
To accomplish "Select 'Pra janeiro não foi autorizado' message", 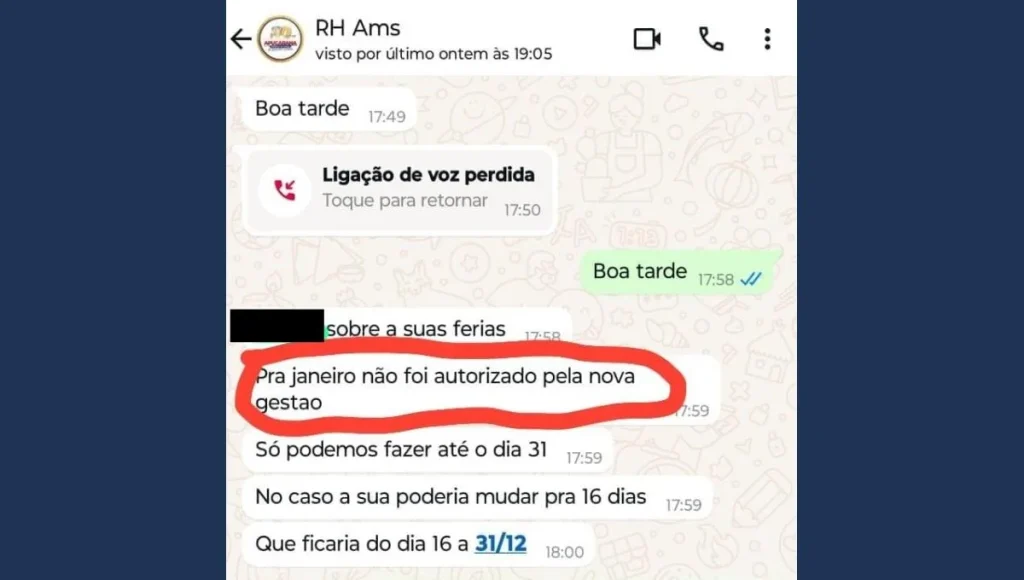I will pos(481,389).
